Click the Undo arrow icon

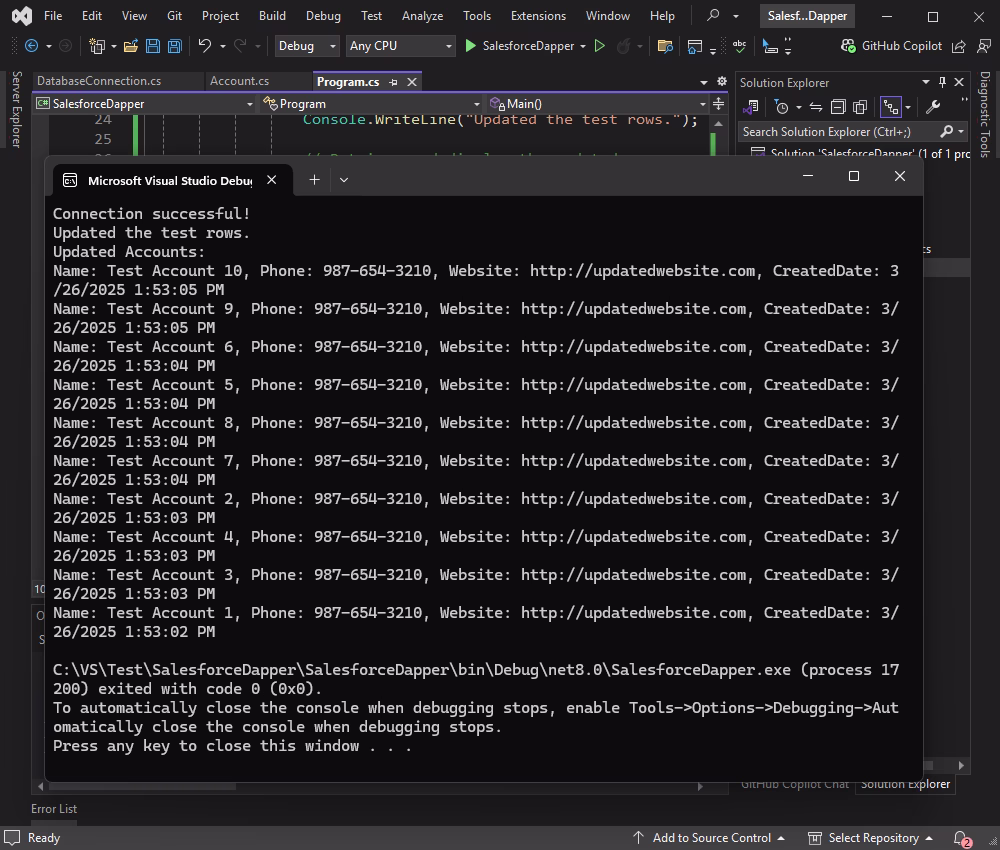pyautogui.click(x=205, y=46)
